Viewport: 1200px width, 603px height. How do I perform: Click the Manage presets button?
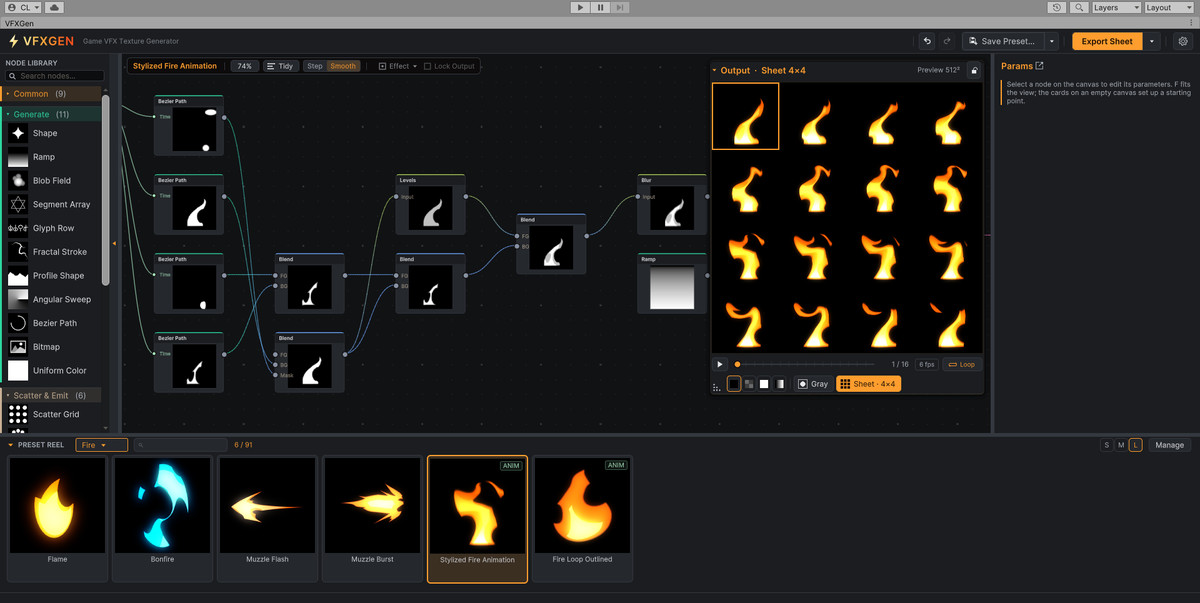(1169, 445)
